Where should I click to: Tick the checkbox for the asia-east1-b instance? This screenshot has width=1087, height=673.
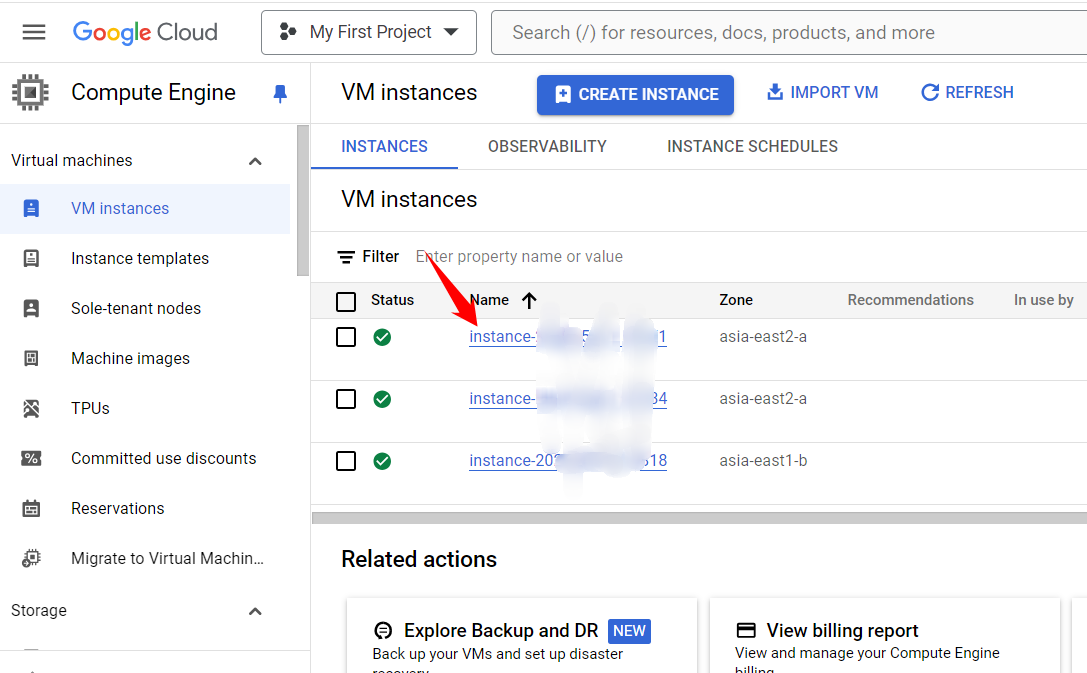pyautogui.click(x=346, y=461)
